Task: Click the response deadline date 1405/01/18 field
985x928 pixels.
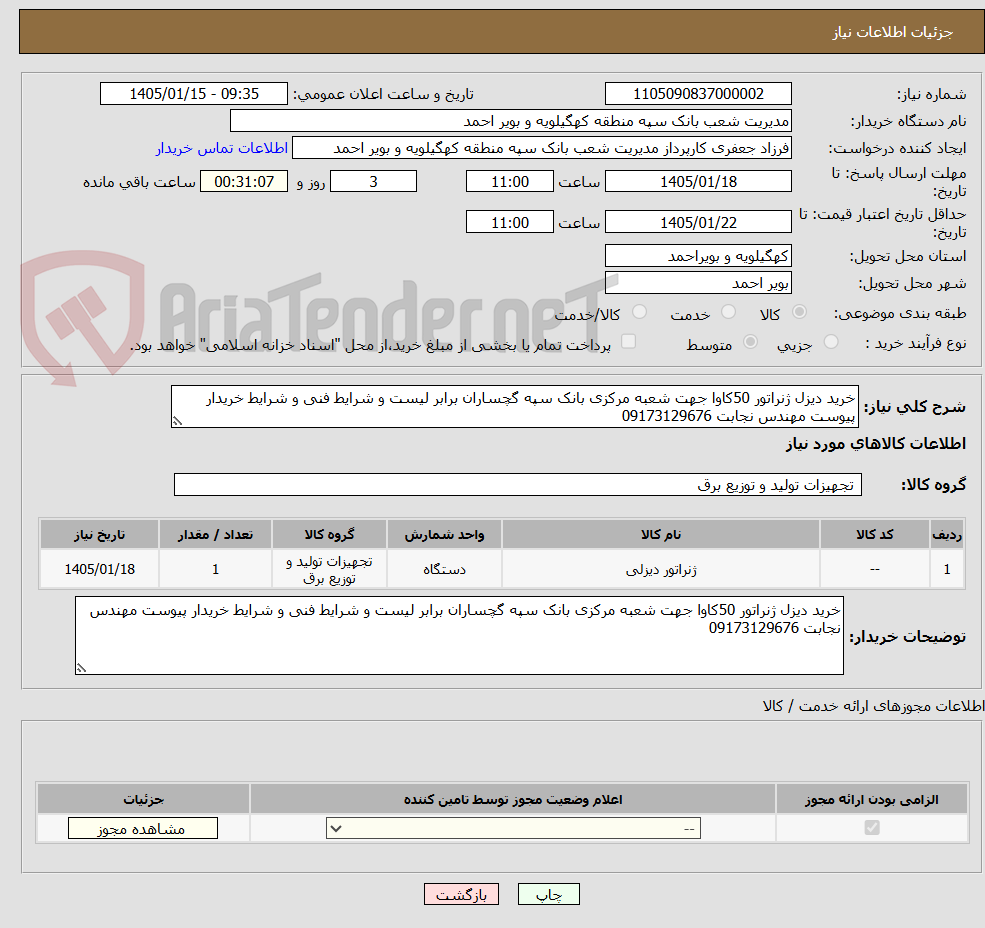Action: [x=698, y=182]
